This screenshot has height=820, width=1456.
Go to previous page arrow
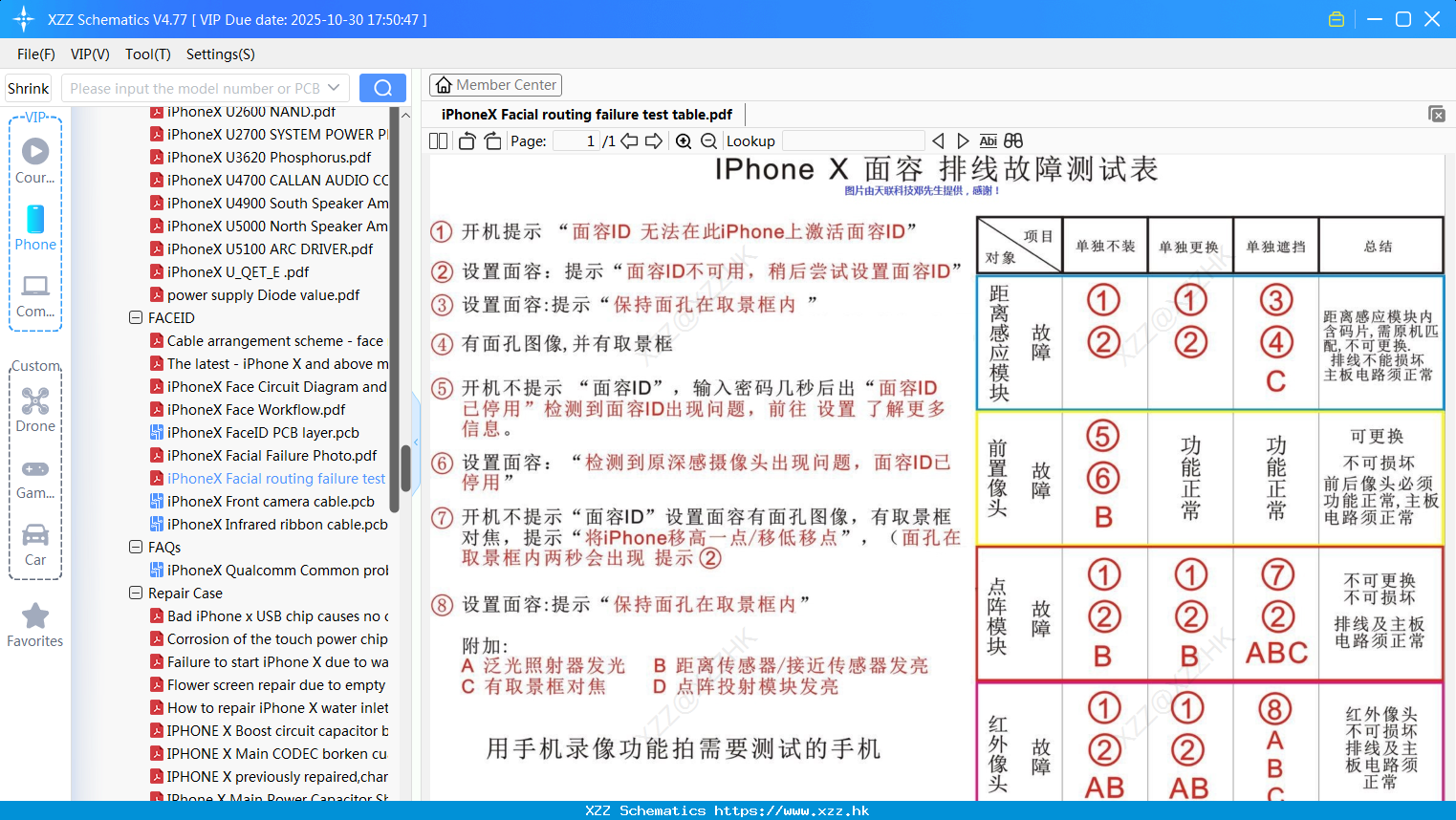(629, 140)
